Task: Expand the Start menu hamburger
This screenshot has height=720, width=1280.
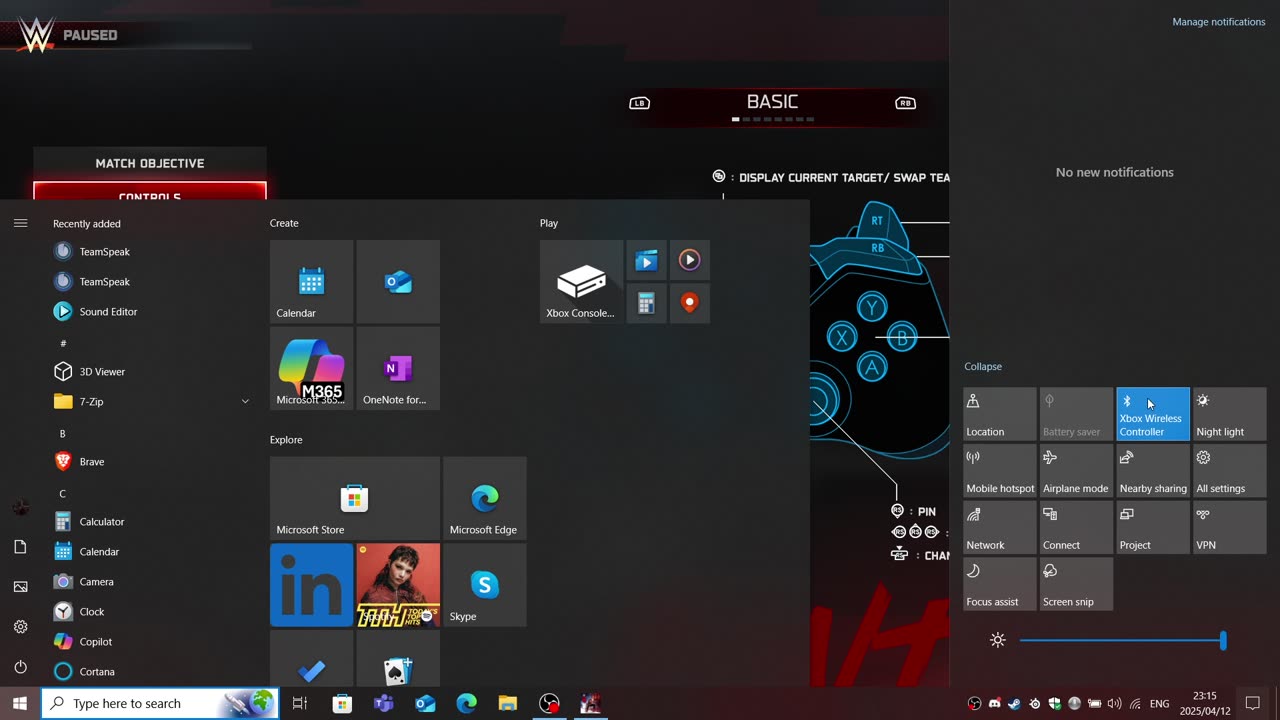Action: pyautogui.click(x=20, y=223)
